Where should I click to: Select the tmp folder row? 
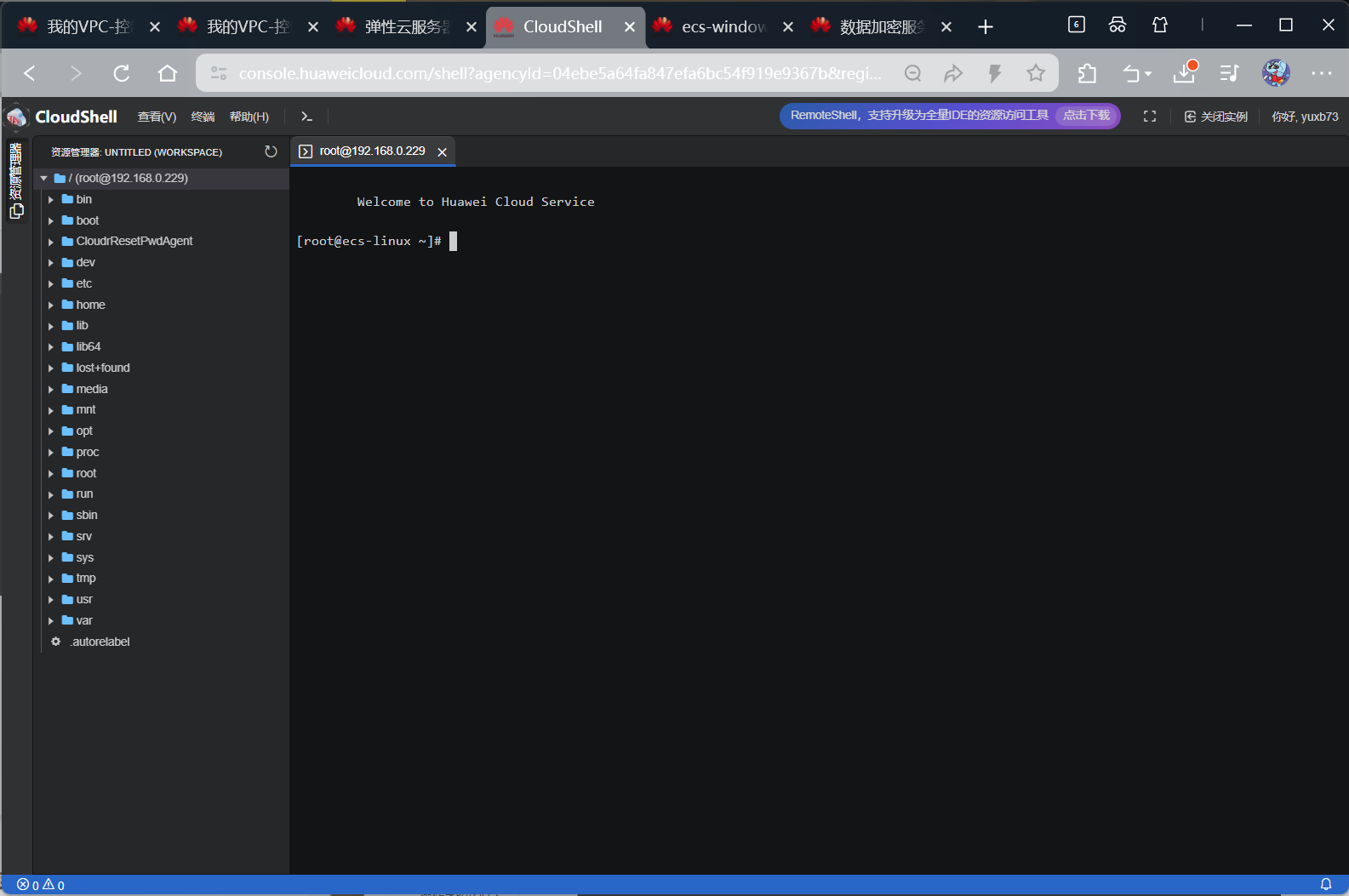pyautogui.click(x=162, y=579)
